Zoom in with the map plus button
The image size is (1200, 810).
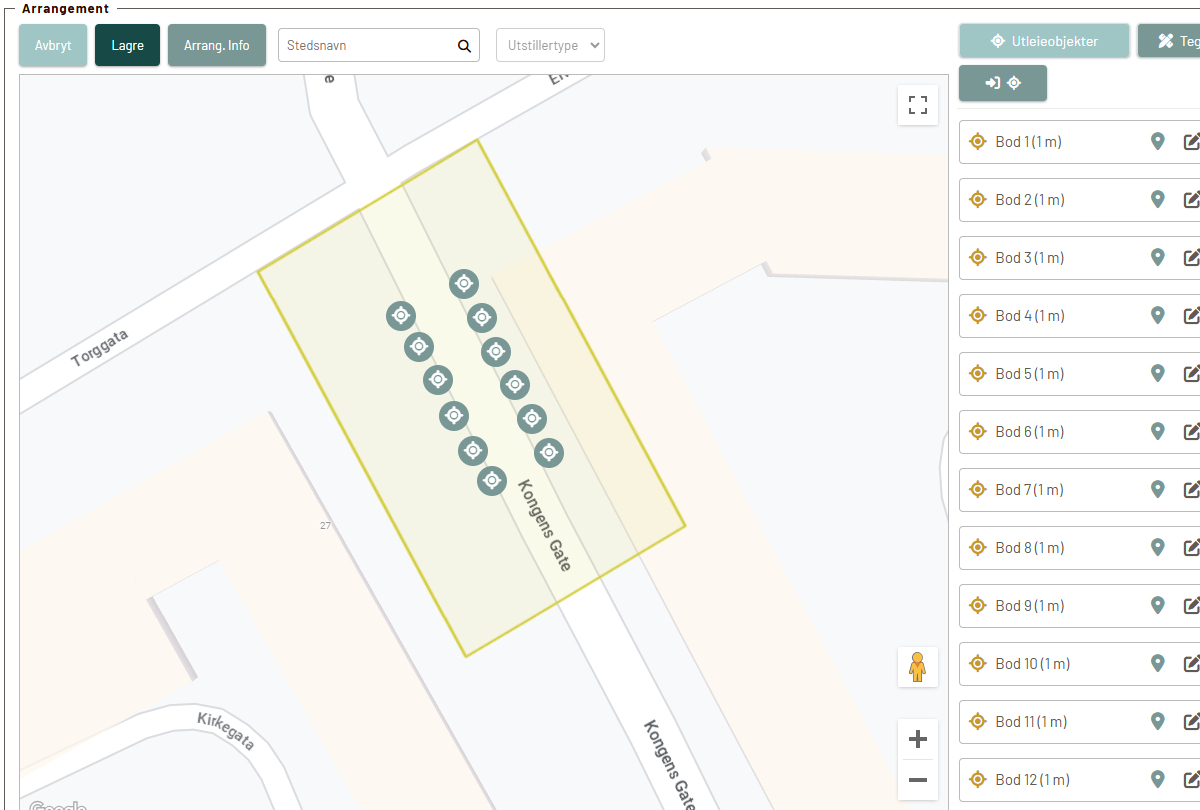(917, 740)
